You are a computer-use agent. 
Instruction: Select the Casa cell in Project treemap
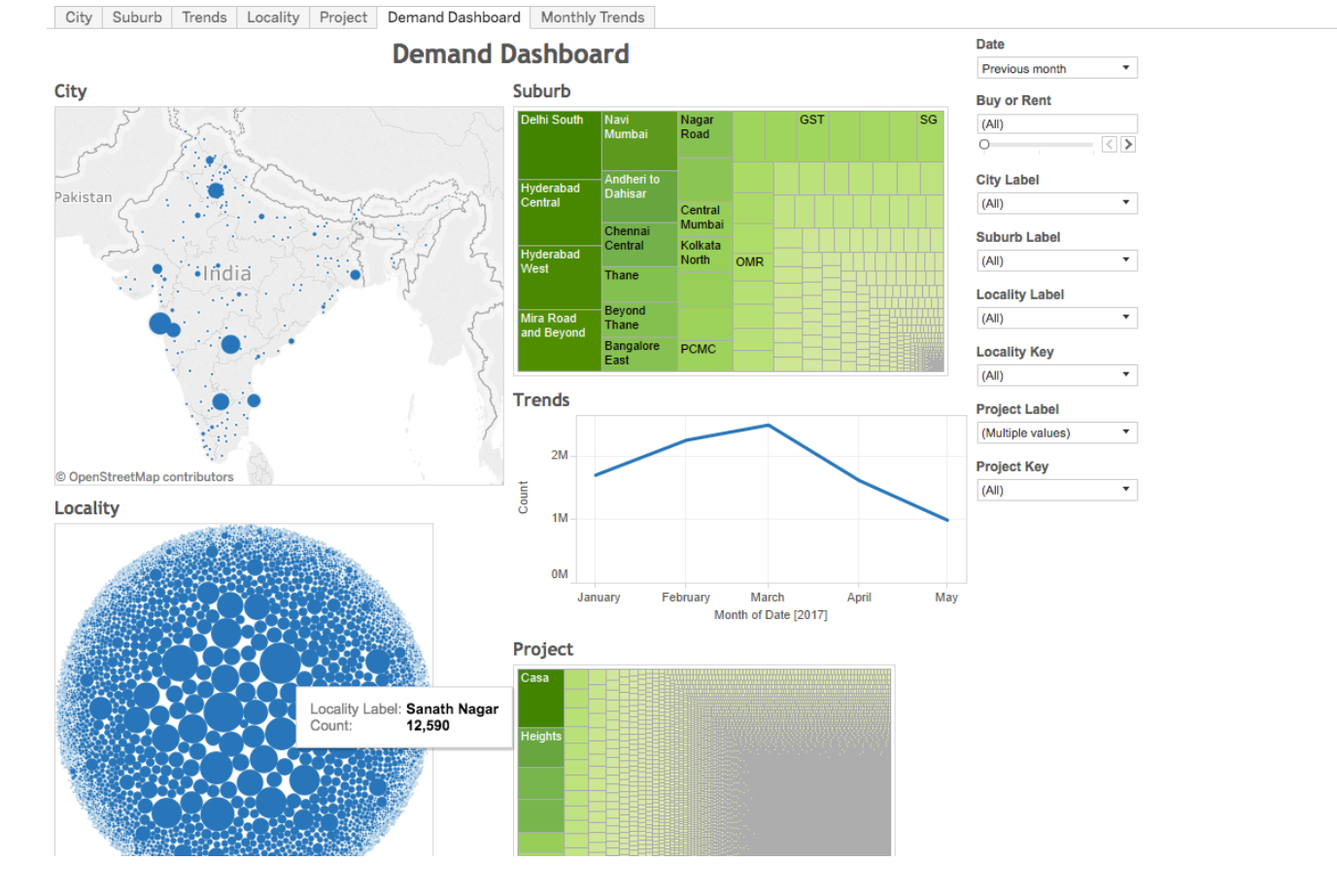(540, 698)
